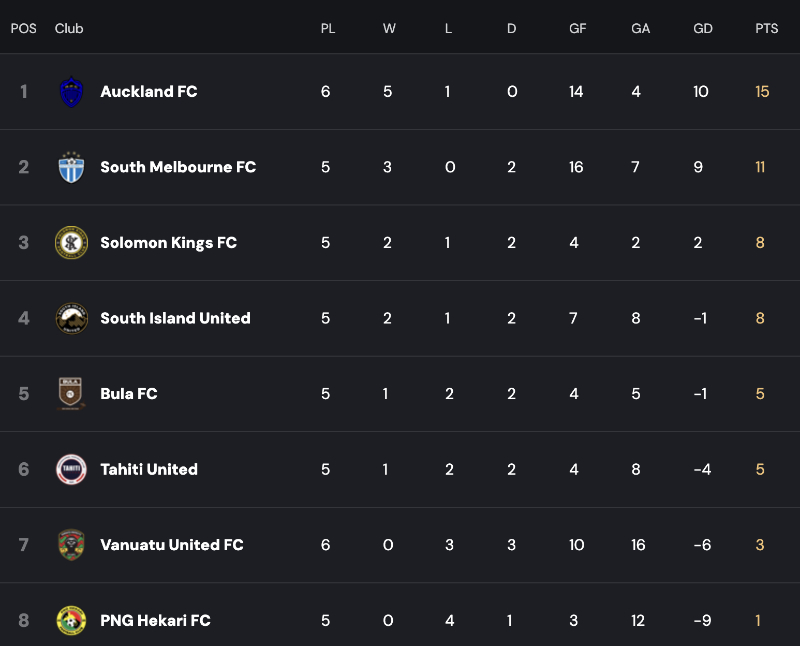This screenshot has width=800, height=646.
Task: Click the Tahiti United logo
Action: click(71, 469)
